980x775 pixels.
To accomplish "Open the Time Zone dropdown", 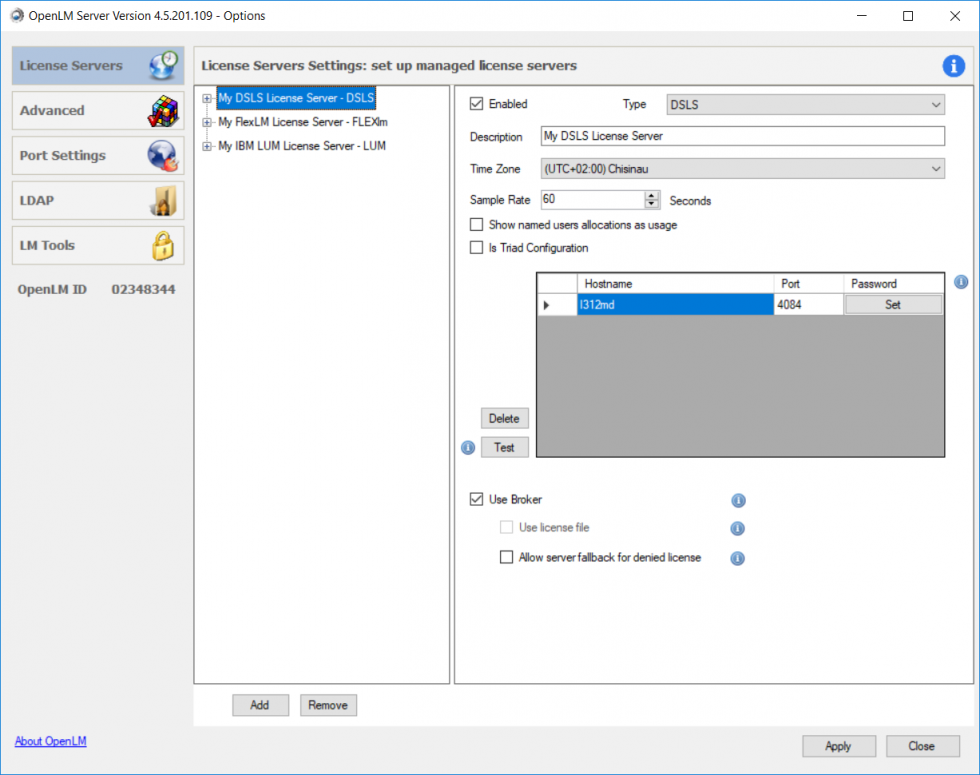I will (742, 169).
